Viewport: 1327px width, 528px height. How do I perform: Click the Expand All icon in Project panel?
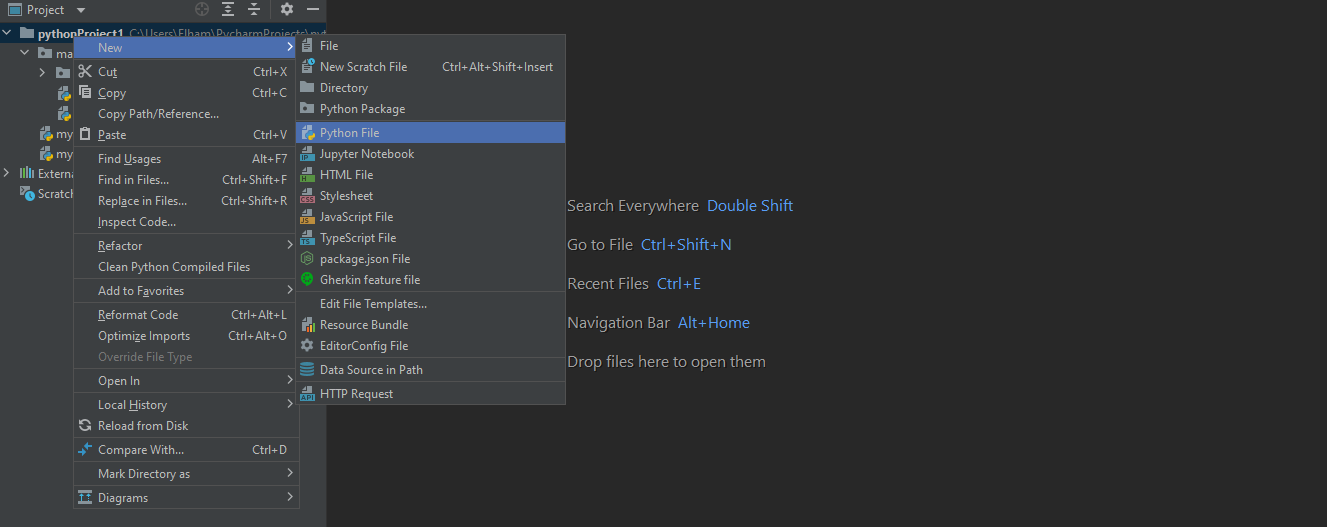click(228, 9)
